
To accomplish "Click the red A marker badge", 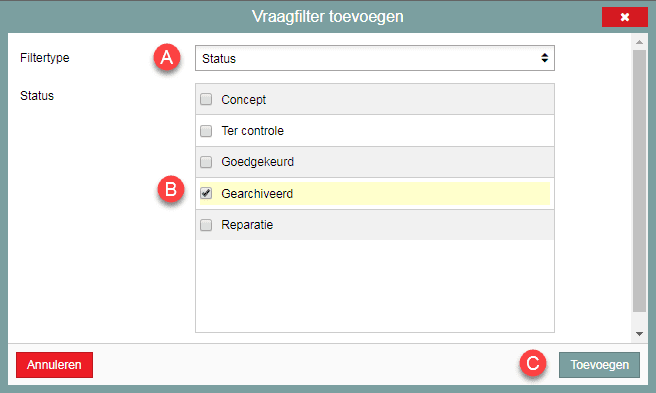I will coord(167,57).
